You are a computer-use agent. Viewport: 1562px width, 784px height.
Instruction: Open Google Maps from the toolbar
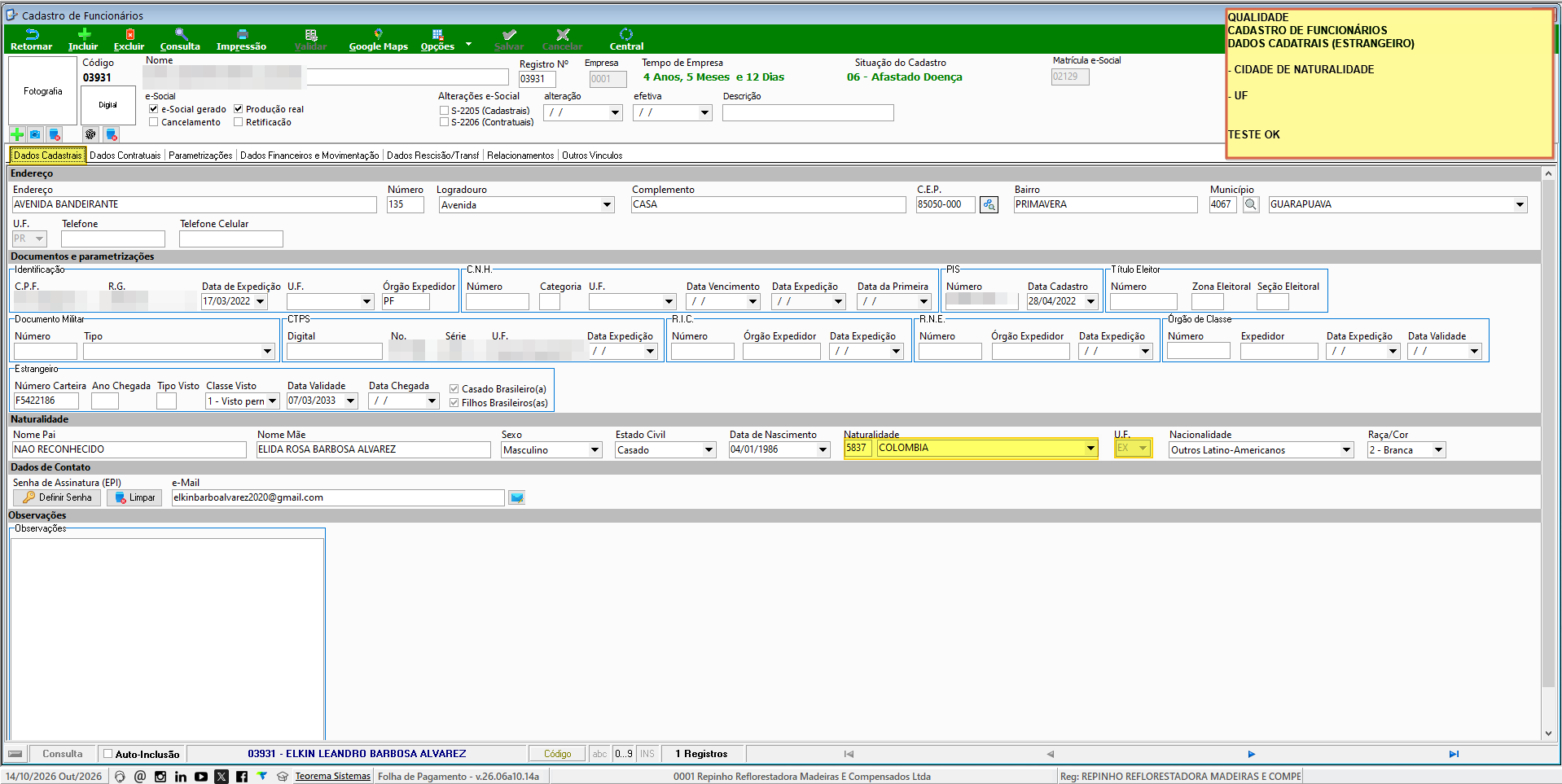(378, 39)
